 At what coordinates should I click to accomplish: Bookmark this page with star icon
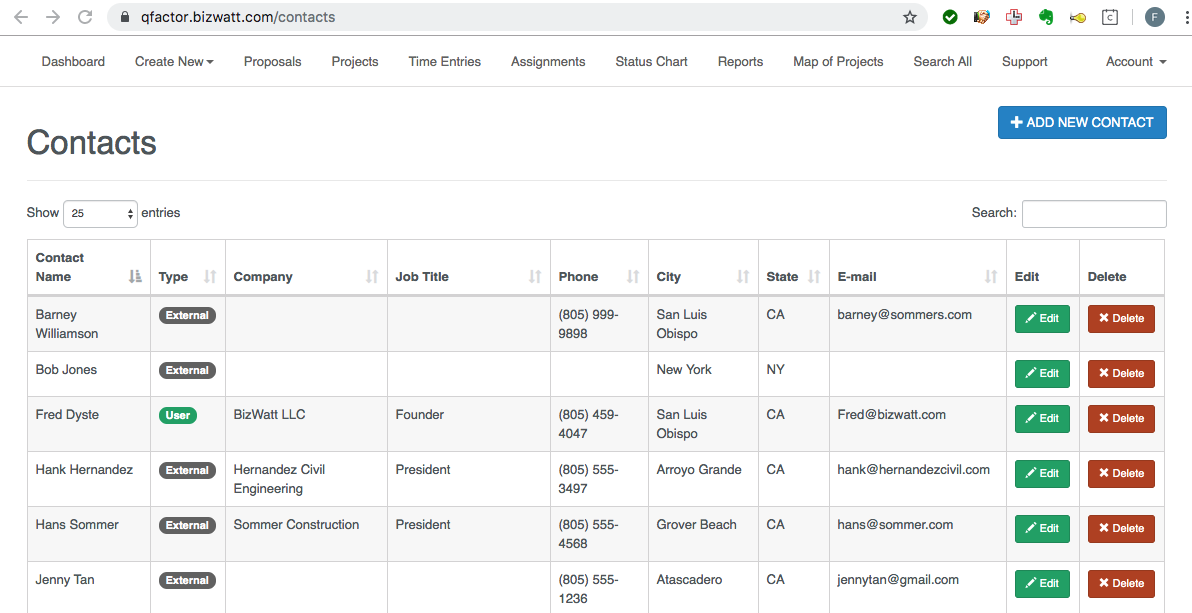(910, 17)
